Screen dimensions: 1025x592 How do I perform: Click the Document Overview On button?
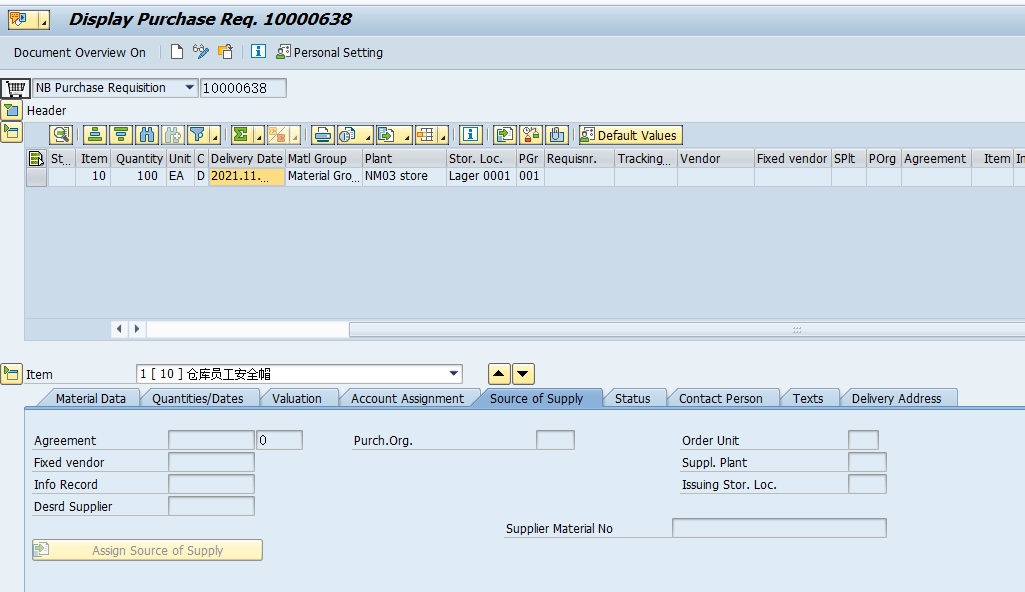pos(79,52)
